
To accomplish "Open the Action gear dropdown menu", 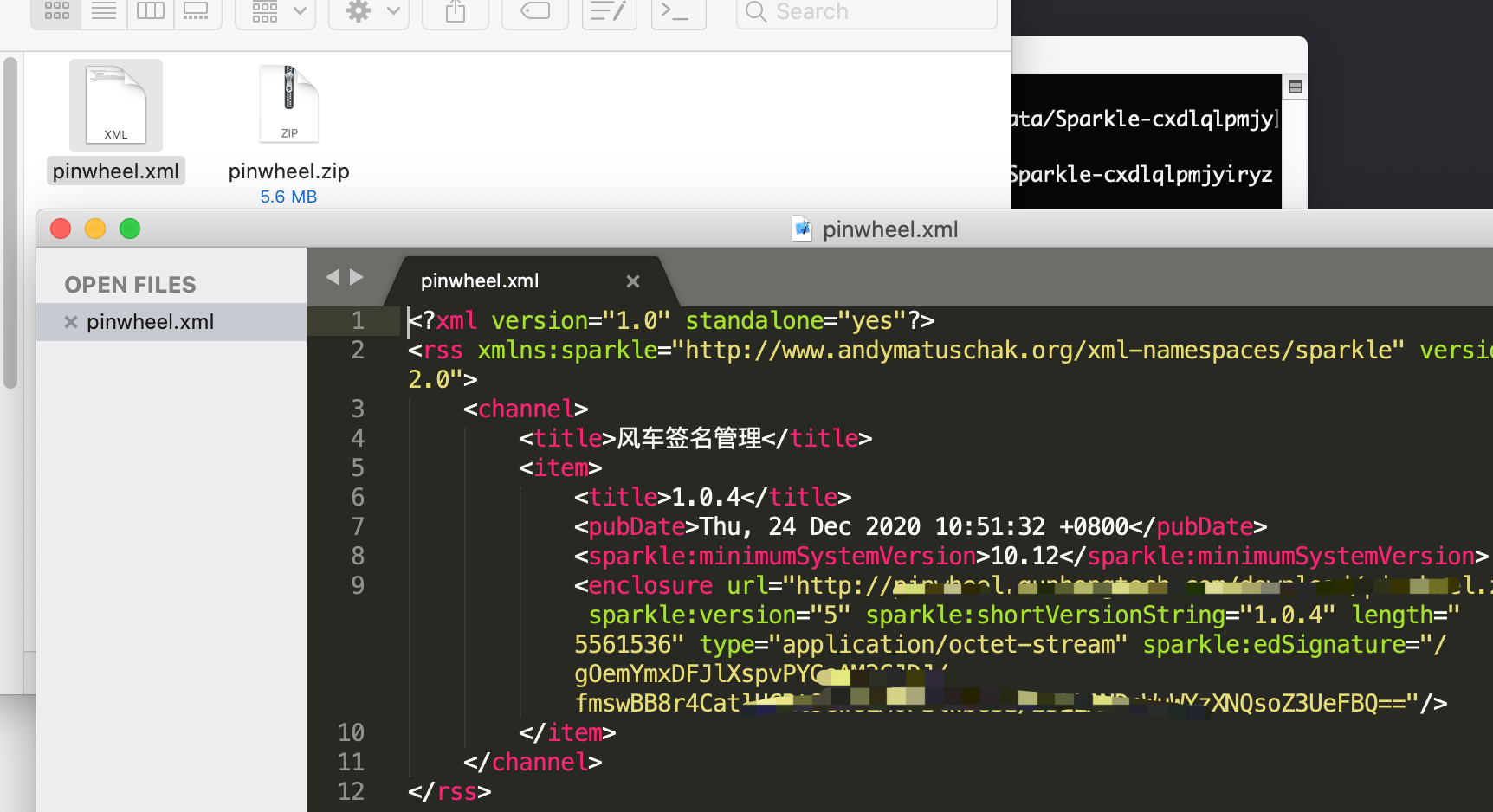I will click(x=368, y=11).
